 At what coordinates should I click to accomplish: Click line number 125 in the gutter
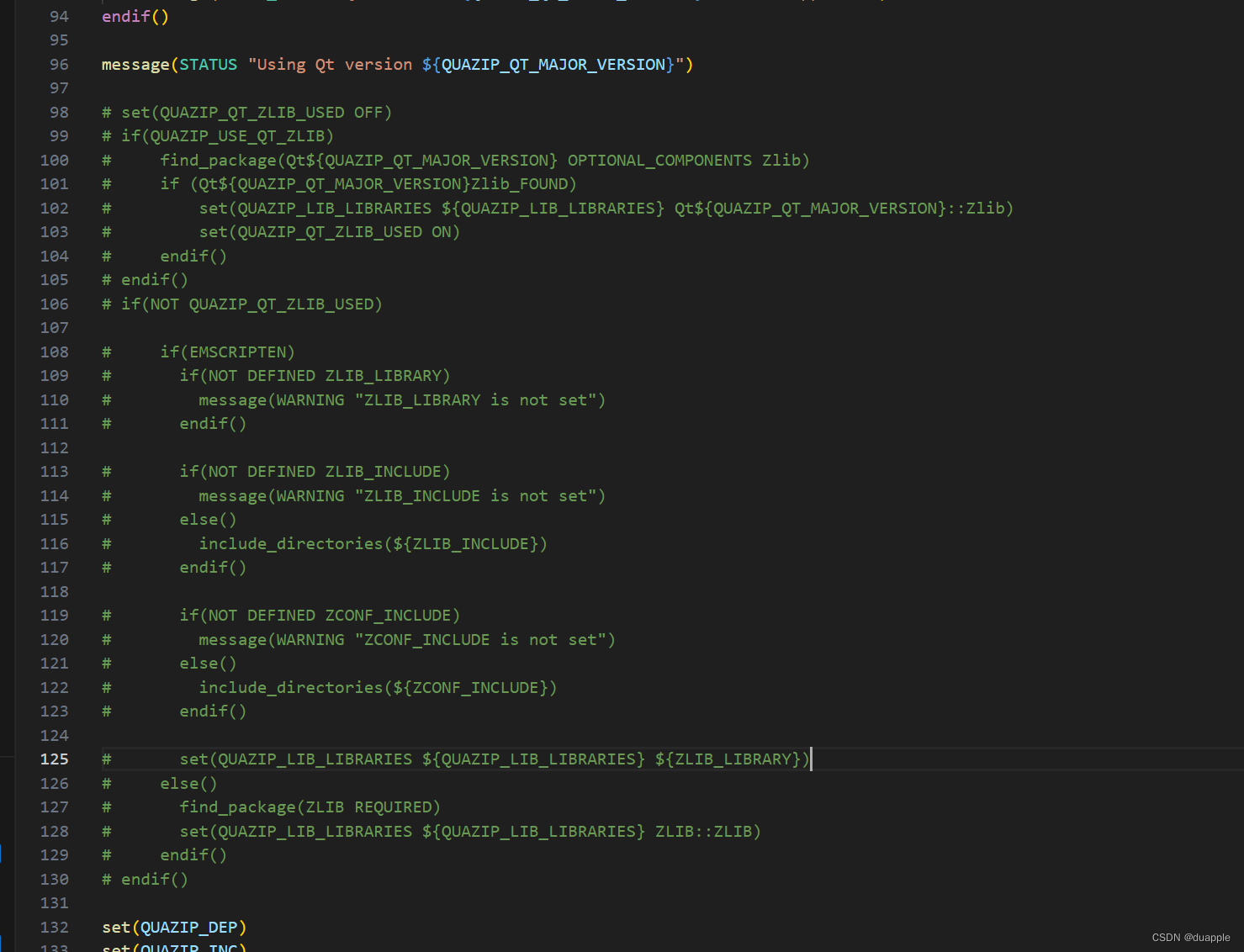pyautogui.click(x=55, y=759)
